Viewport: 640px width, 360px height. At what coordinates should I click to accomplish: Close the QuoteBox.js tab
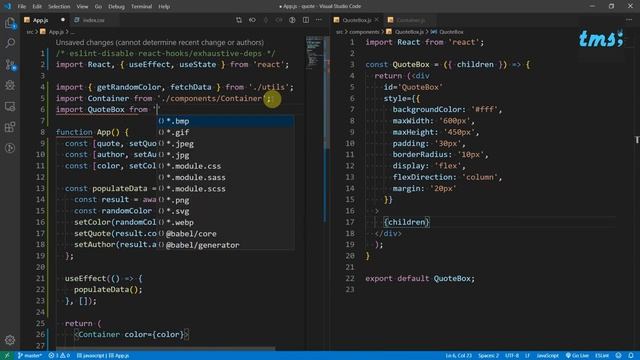(x=377, y=20)
